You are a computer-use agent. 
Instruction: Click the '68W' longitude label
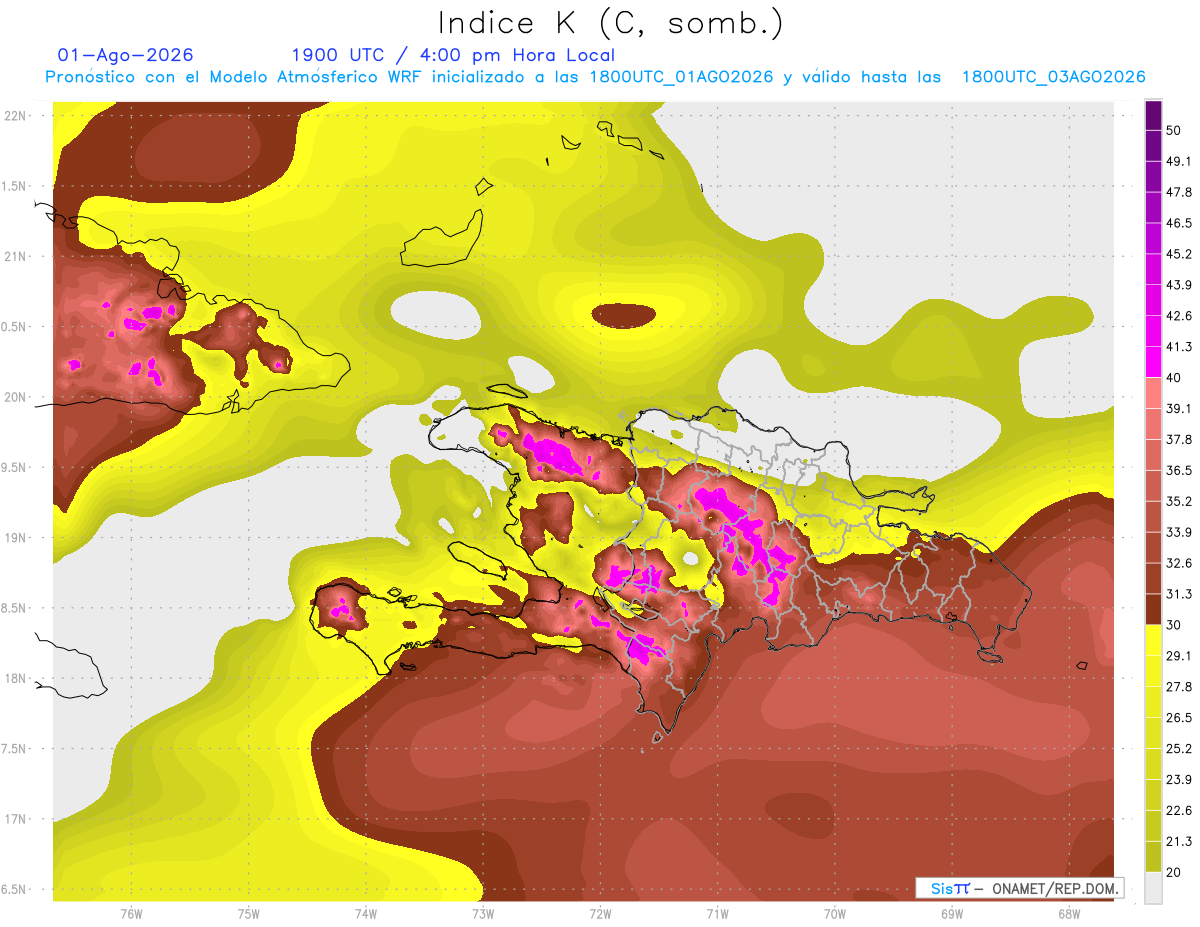tap(1069, 913)
